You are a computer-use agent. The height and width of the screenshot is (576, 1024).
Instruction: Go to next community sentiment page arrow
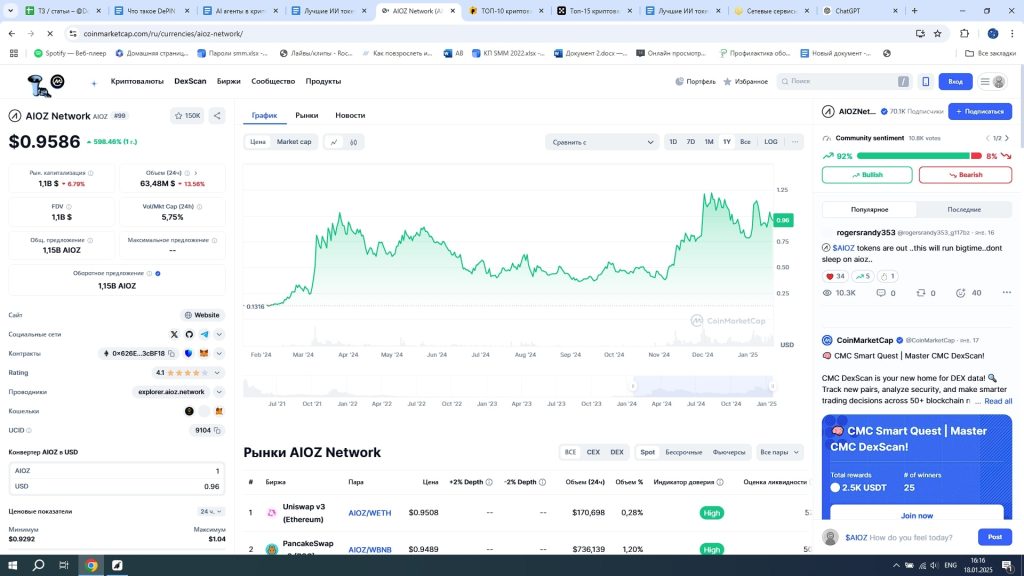[1006, 138]
